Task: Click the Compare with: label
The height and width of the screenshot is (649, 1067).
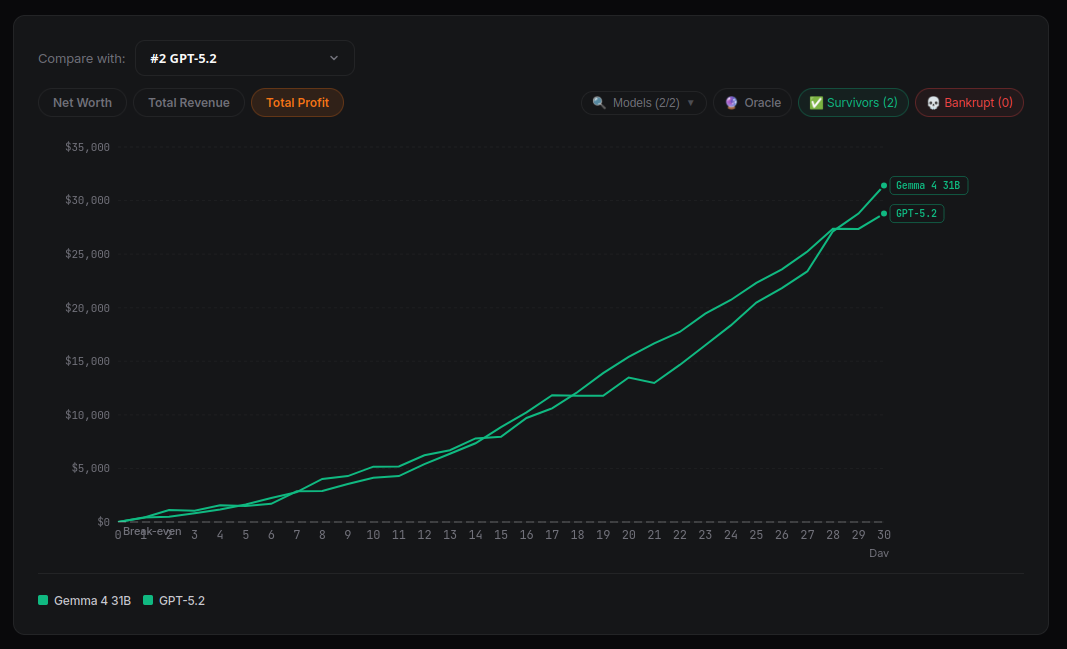Action: point(82,59)
